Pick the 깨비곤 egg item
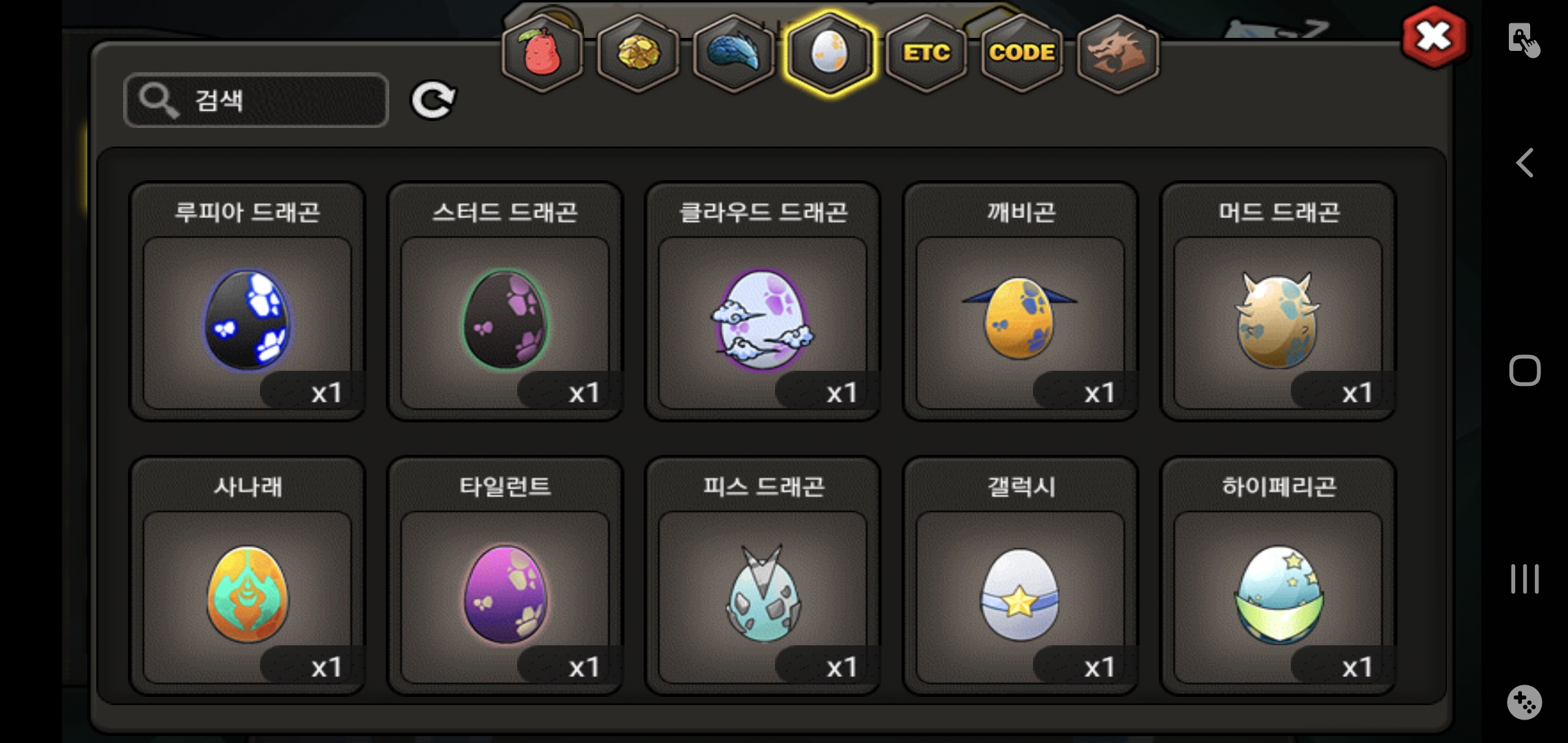This screenshot has height=743, width=1568. [1021, 301]
